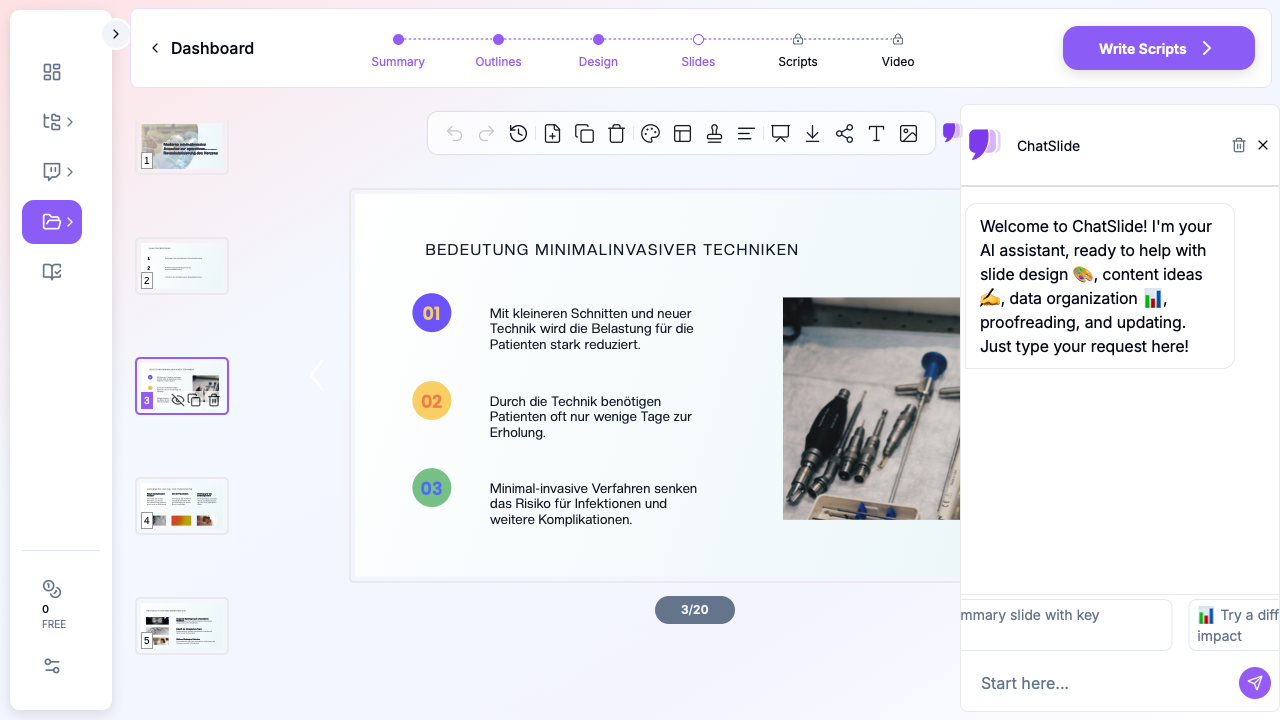Click the Write Scripts button

[1158, 48]
